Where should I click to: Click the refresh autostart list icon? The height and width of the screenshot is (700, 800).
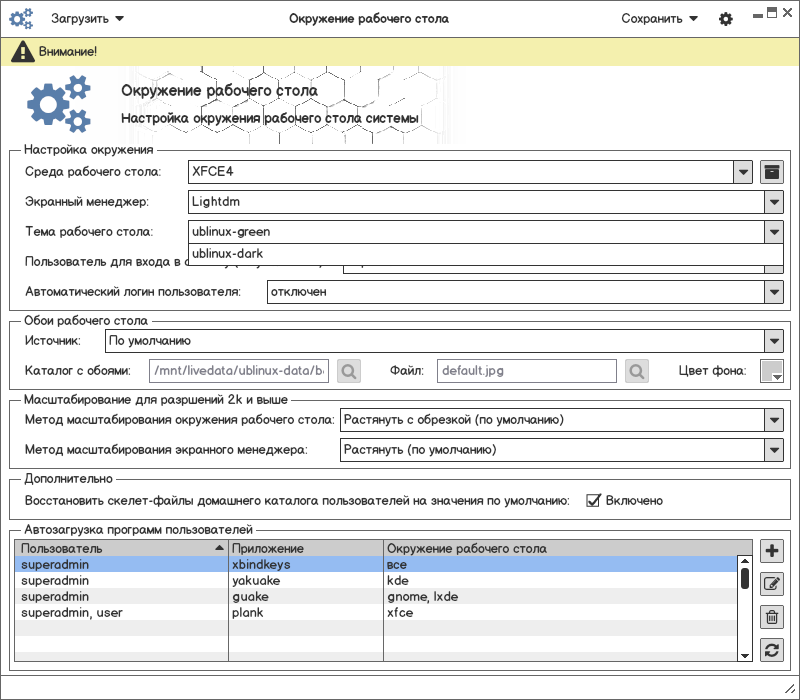(x=771, y=650)
